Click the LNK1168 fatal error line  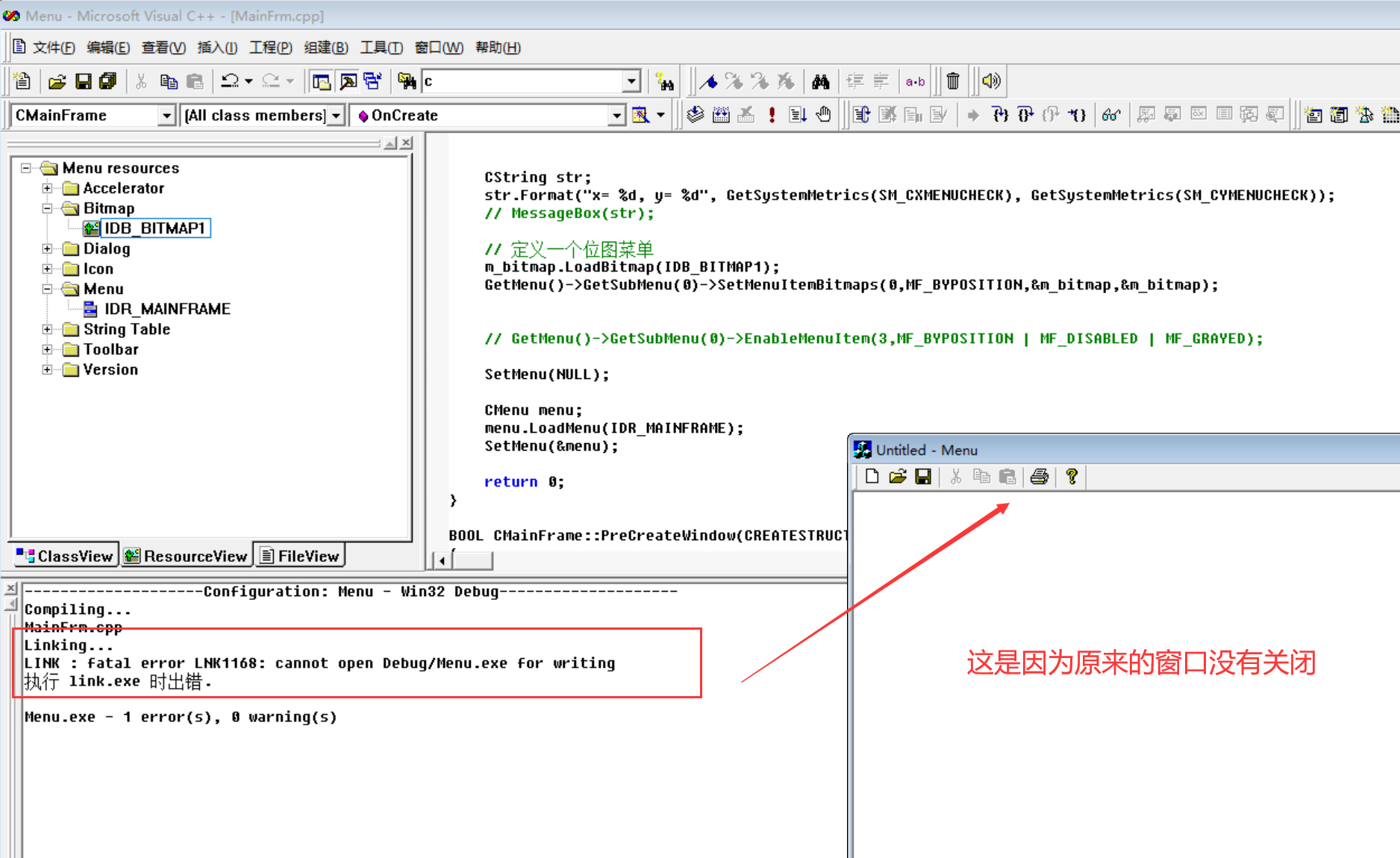[319, 663]
